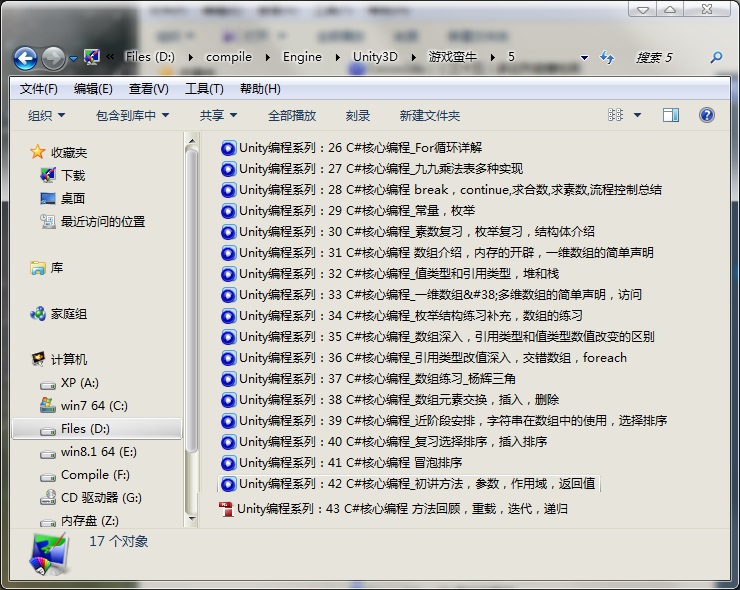Open recent pages dropdown next to Forward
Screen dimensions: 740x590
click(x=73, y=59)
